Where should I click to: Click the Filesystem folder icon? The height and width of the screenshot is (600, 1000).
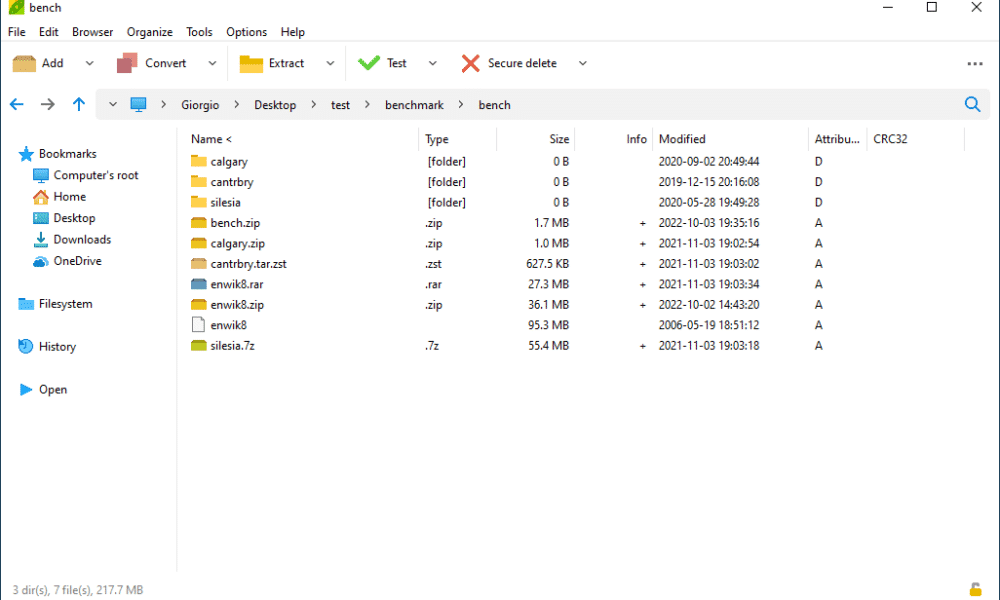point(26,304)
